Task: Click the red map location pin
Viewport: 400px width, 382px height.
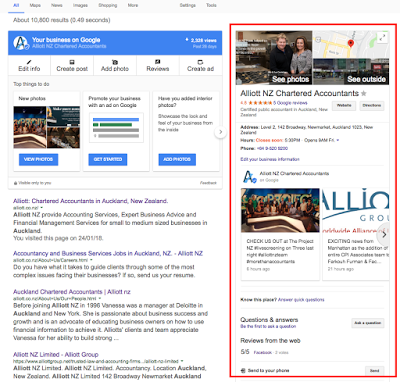Action: tap(351, 43)
